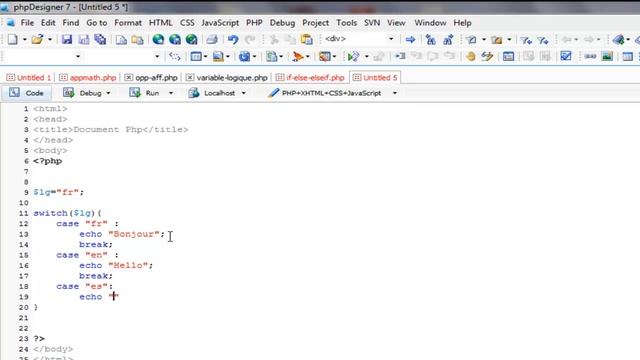Image resolution: width=640 pixels, height=360 pixels.
Task: Open the Localhost dropdown arrow
Action: [244, 93]
